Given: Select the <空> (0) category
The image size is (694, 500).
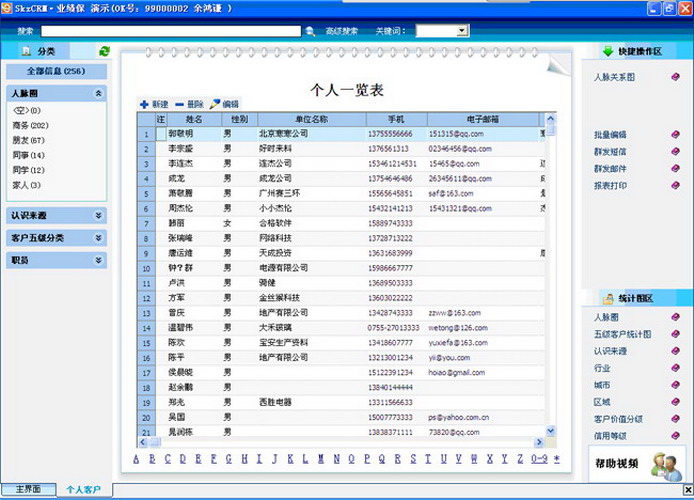Looking at the screenshot, I should (x=27, y=111).
